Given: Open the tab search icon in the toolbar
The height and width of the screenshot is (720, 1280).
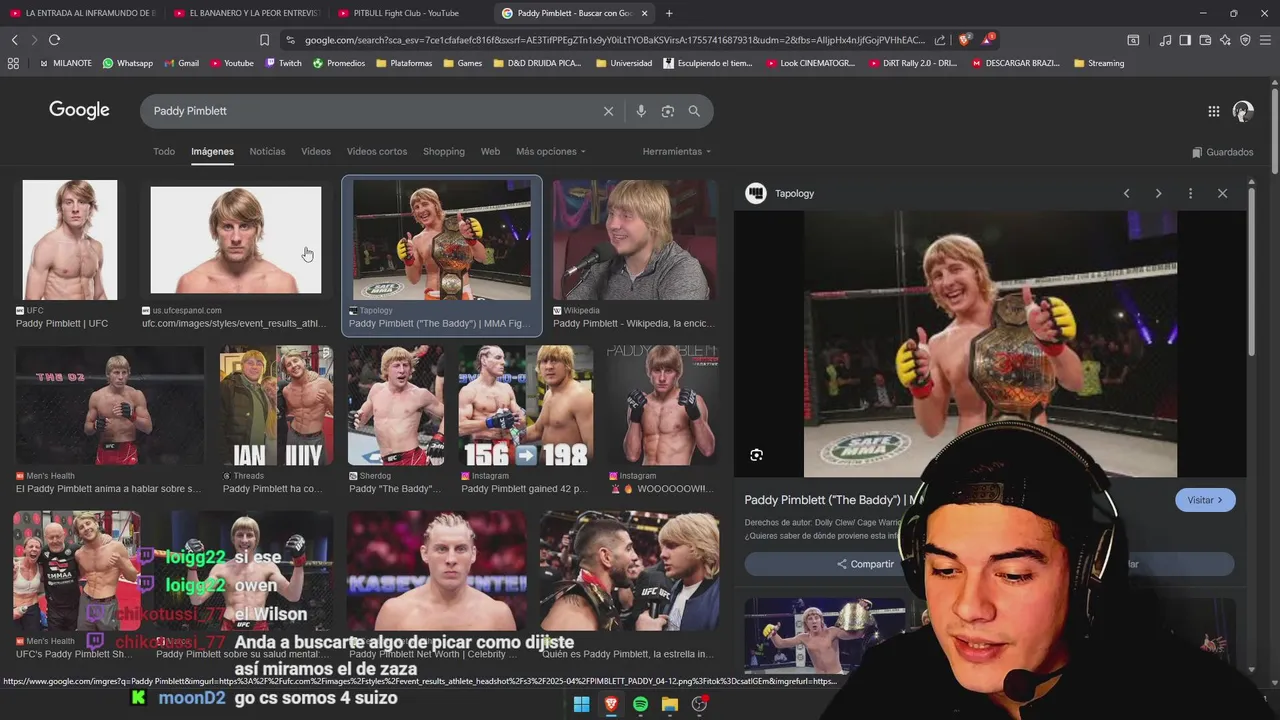Looking at the screenshot, I should point(1133,40).
